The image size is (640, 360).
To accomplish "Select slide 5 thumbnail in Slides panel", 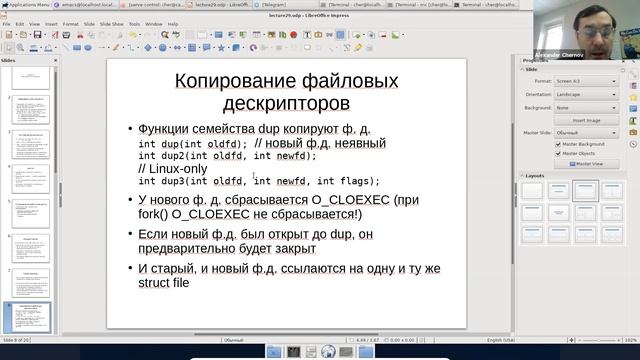I will [31, 213].
